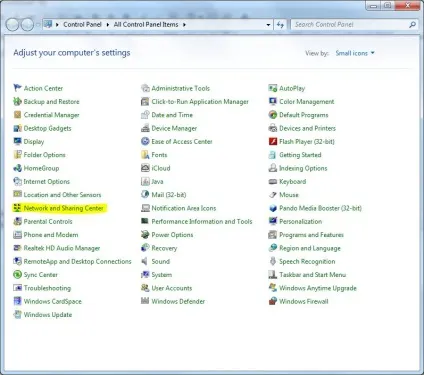Viewport: 424px width, 375px height.
Task: Click the Administrative Tools icon
Action: (145, 88)
